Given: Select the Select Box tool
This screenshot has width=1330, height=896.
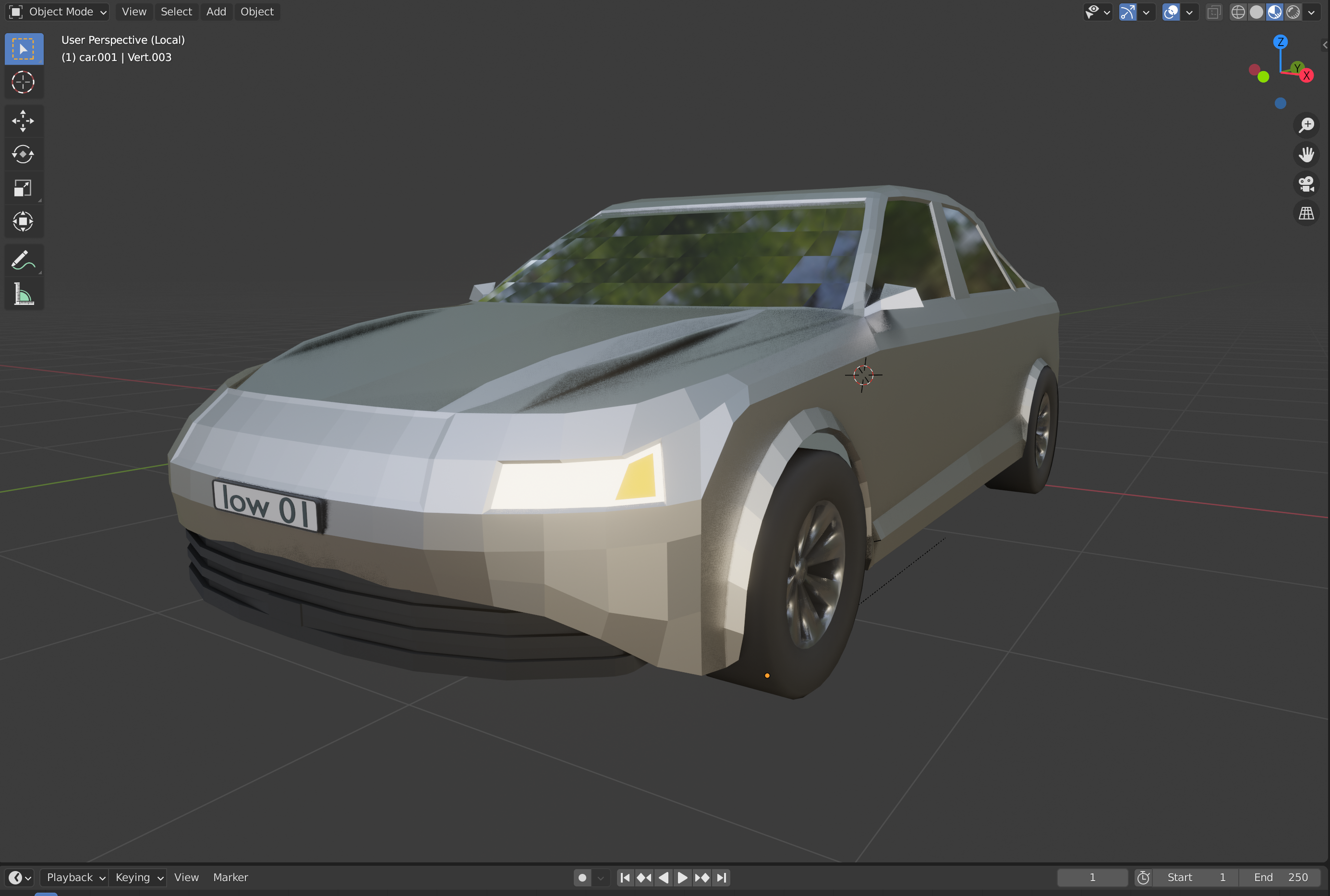Looking at the screenshot, I should point(24,49).
